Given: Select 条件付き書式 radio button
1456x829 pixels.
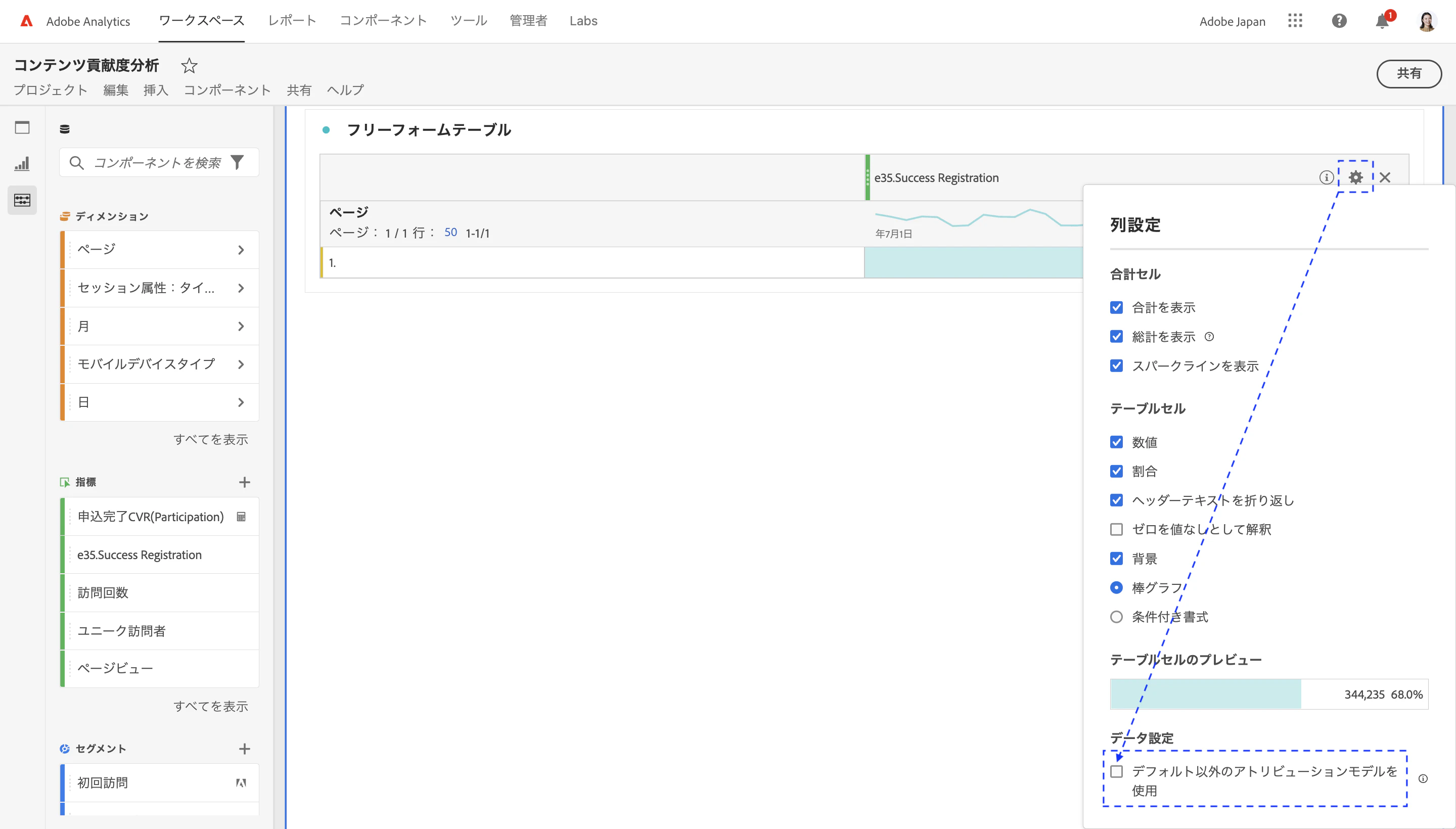Looking at the screenshot, I should pyautogui.click(x=1117, y=617).
